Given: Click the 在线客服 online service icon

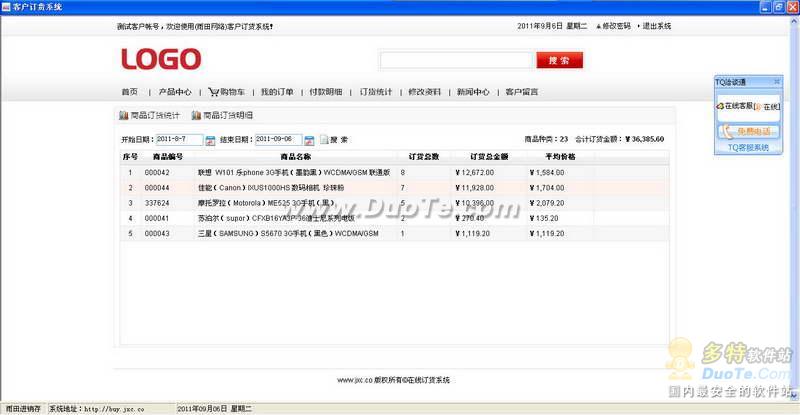Looking at the screenshot, I should click(720, 106).
